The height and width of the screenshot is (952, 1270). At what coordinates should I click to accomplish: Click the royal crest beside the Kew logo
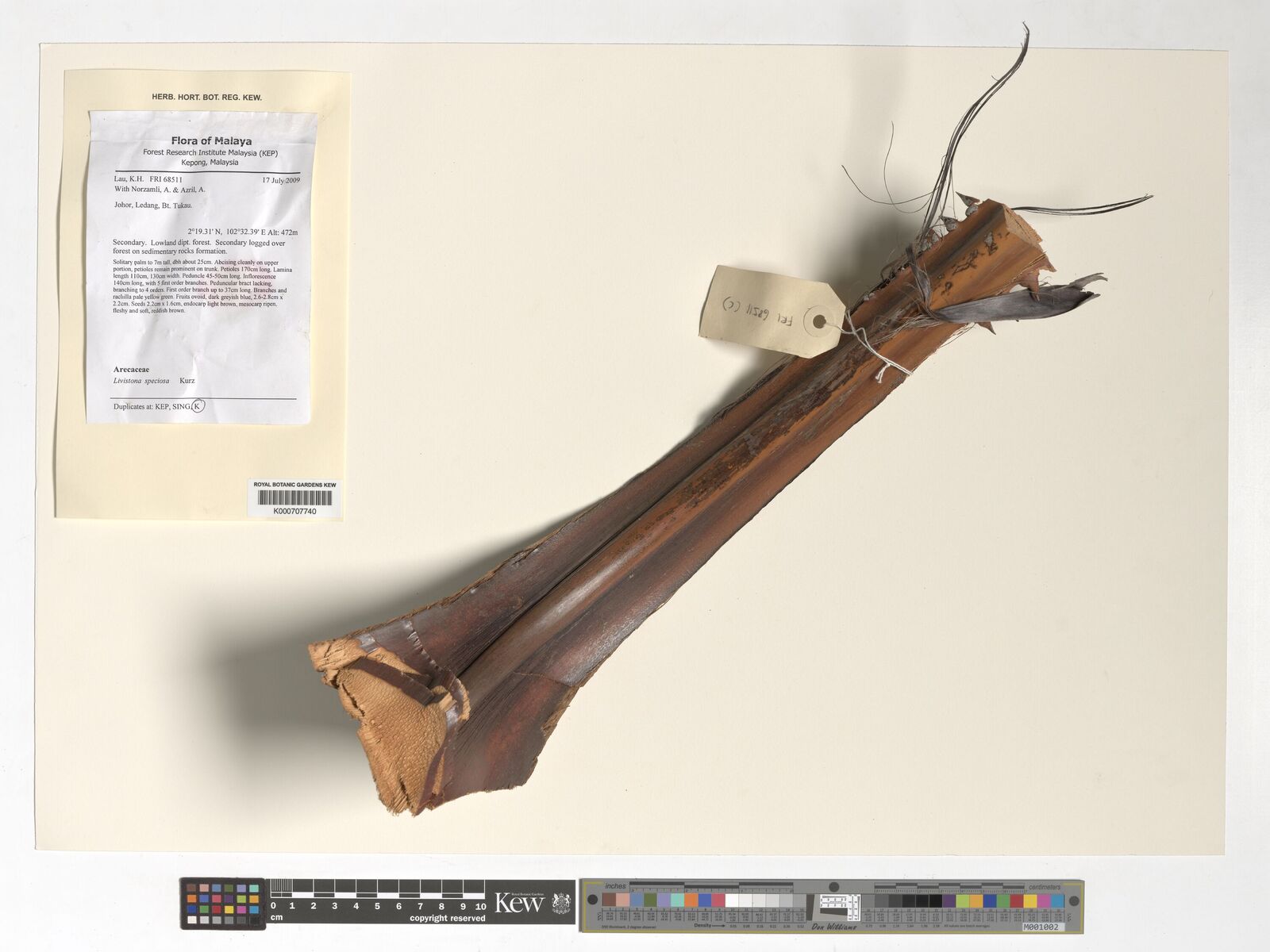[560, 903]
